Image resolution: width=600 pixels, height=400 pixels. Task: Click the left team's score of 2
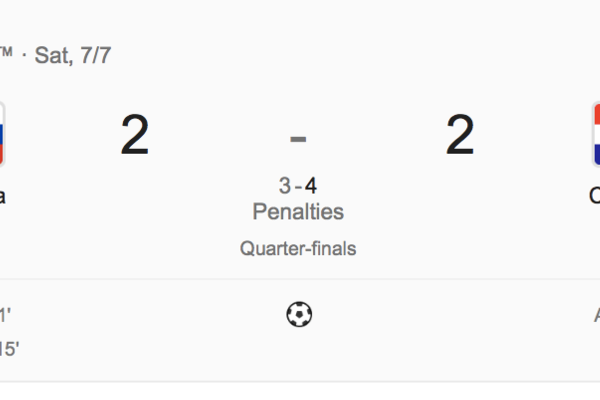(x=135, y=136)
